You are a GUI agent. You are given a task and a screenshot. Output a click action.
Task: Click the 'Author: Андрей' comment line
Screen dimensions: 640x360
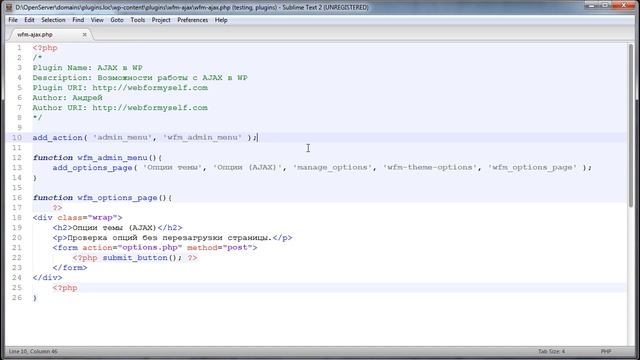pos(67,98)
